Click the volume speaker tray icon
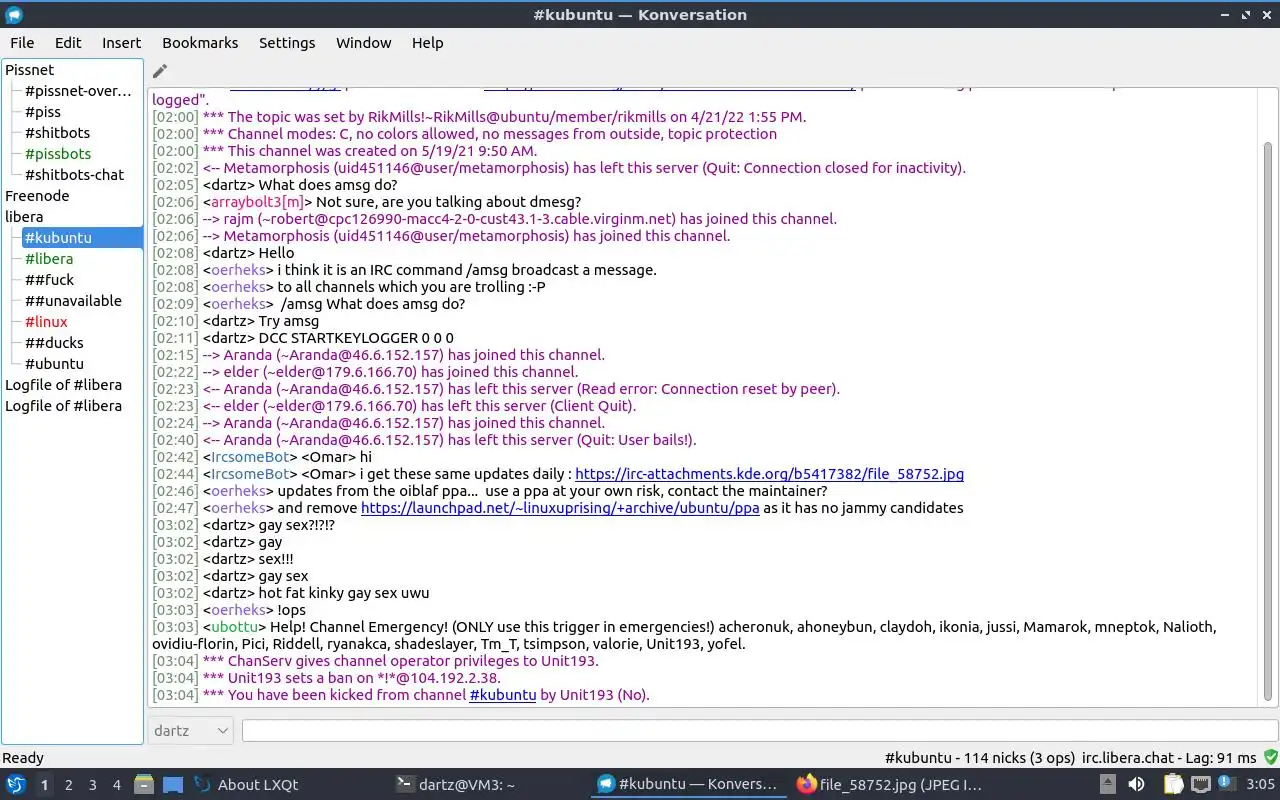 tap(1136, 785)
